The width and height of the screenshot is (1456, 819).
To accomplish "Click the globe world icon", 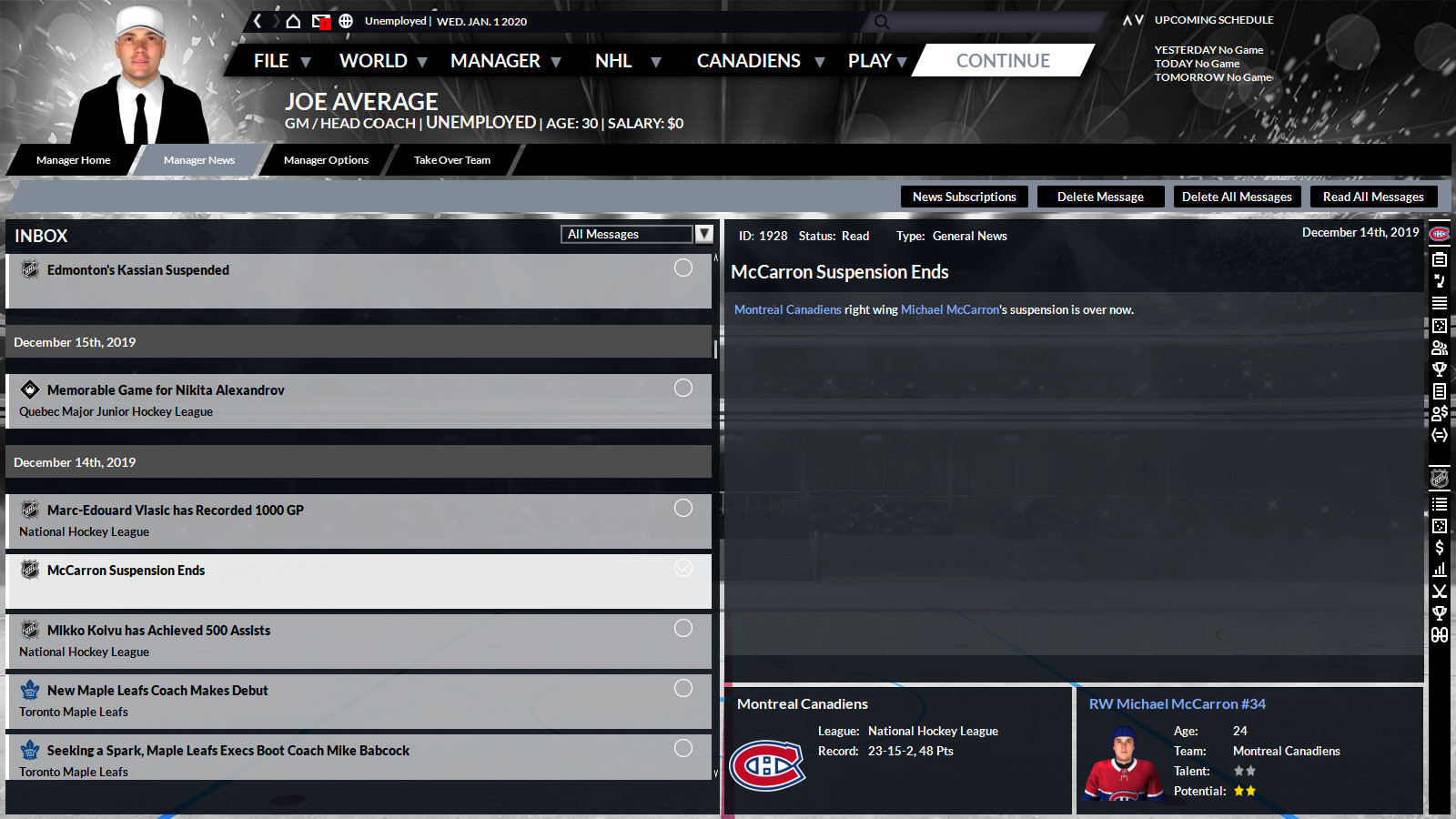I will 346,20.
